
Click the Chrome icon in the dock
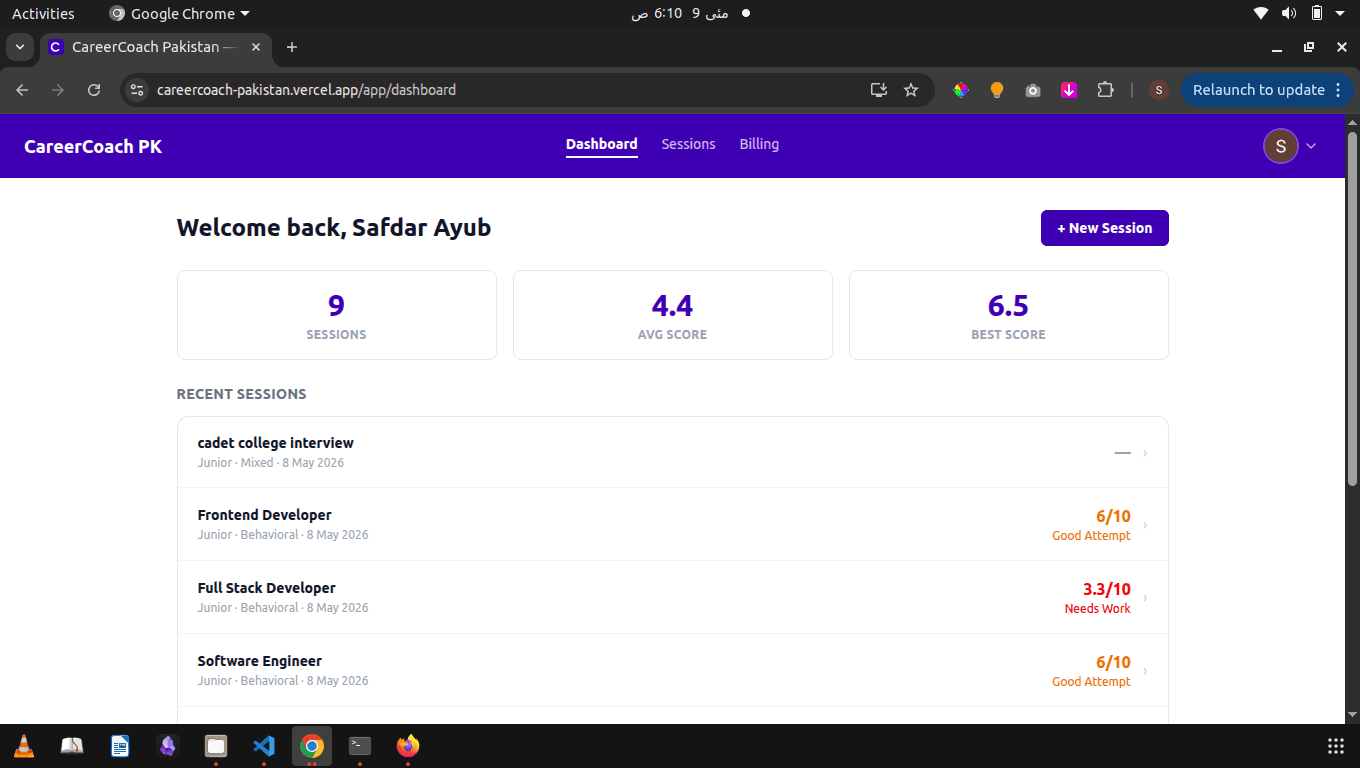312,746
